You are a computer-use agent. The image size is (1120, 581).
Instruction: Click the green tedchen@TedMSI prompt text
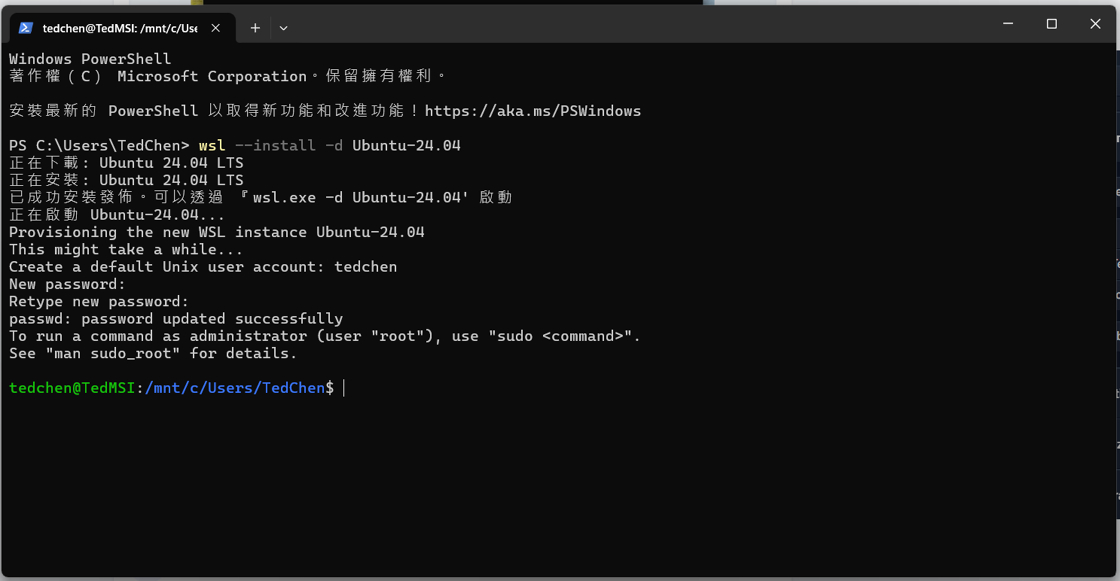tap(72, 388)
